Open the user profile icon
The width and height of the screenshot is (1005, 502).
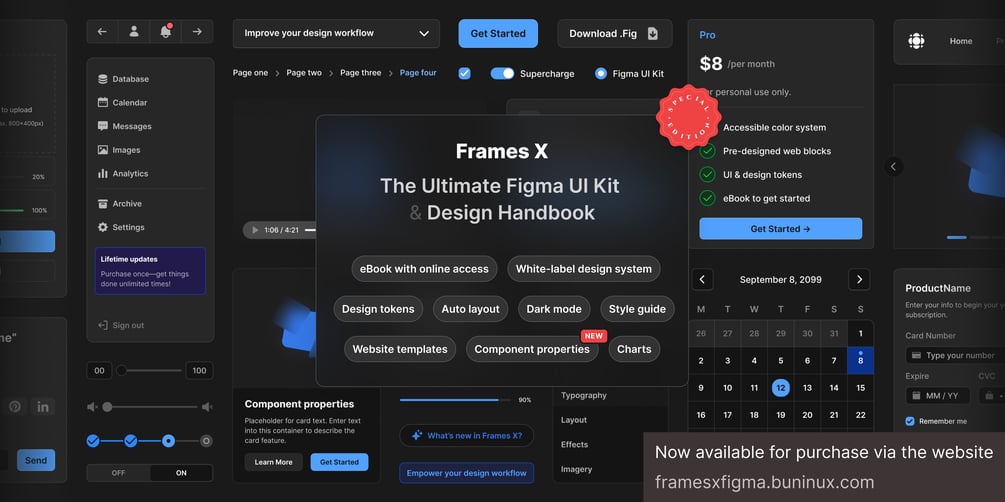[x=134, y=31]
